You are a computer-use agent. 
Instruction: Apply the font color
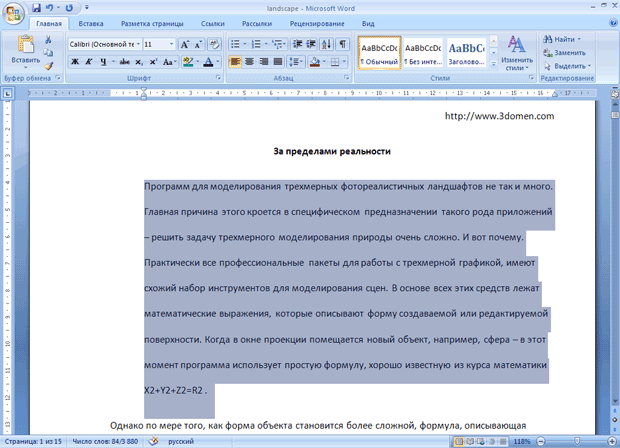tap(208, 62)
